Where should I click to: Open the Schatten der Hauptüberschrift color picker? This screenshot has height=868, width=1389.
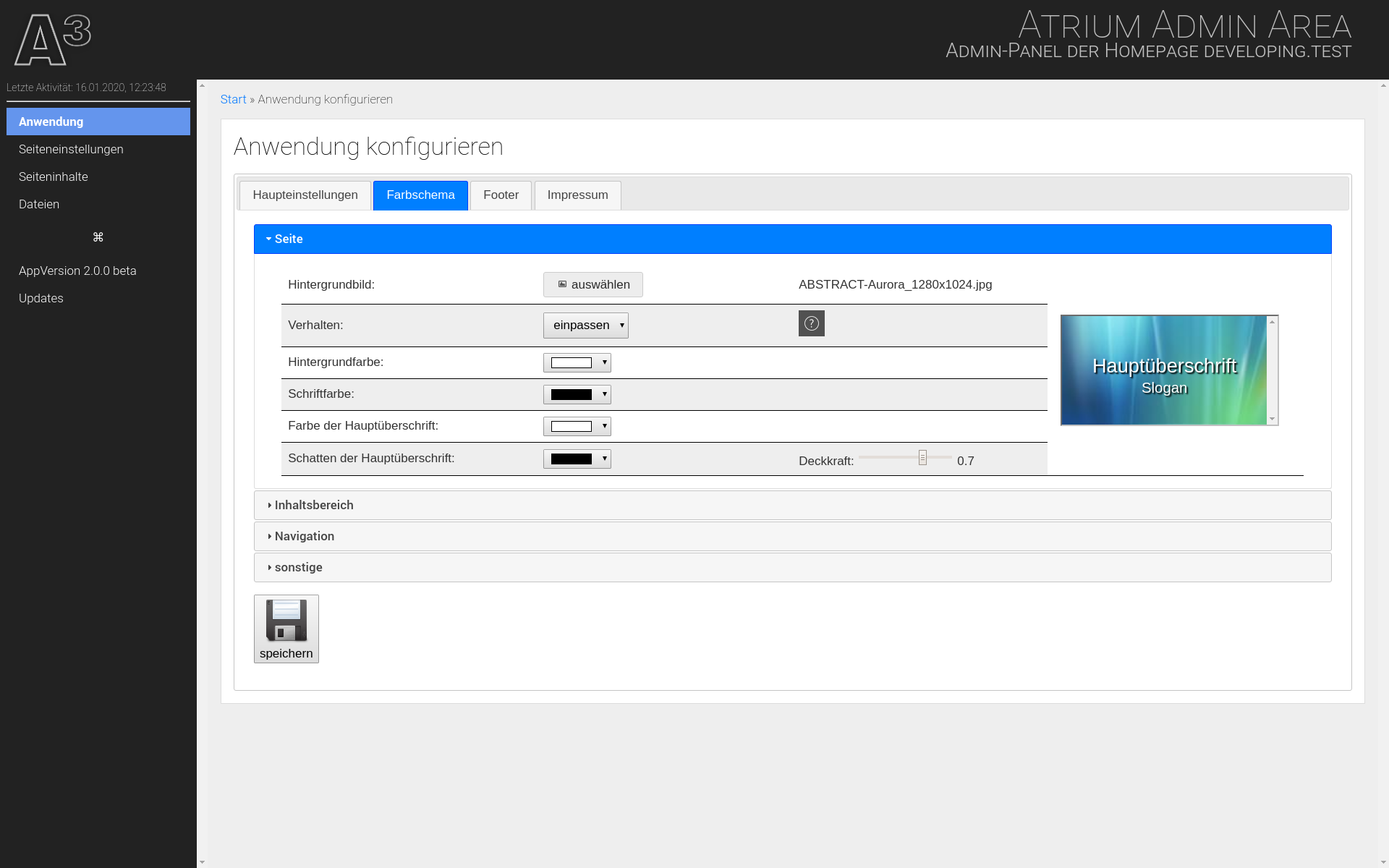[x=577, y=459]
